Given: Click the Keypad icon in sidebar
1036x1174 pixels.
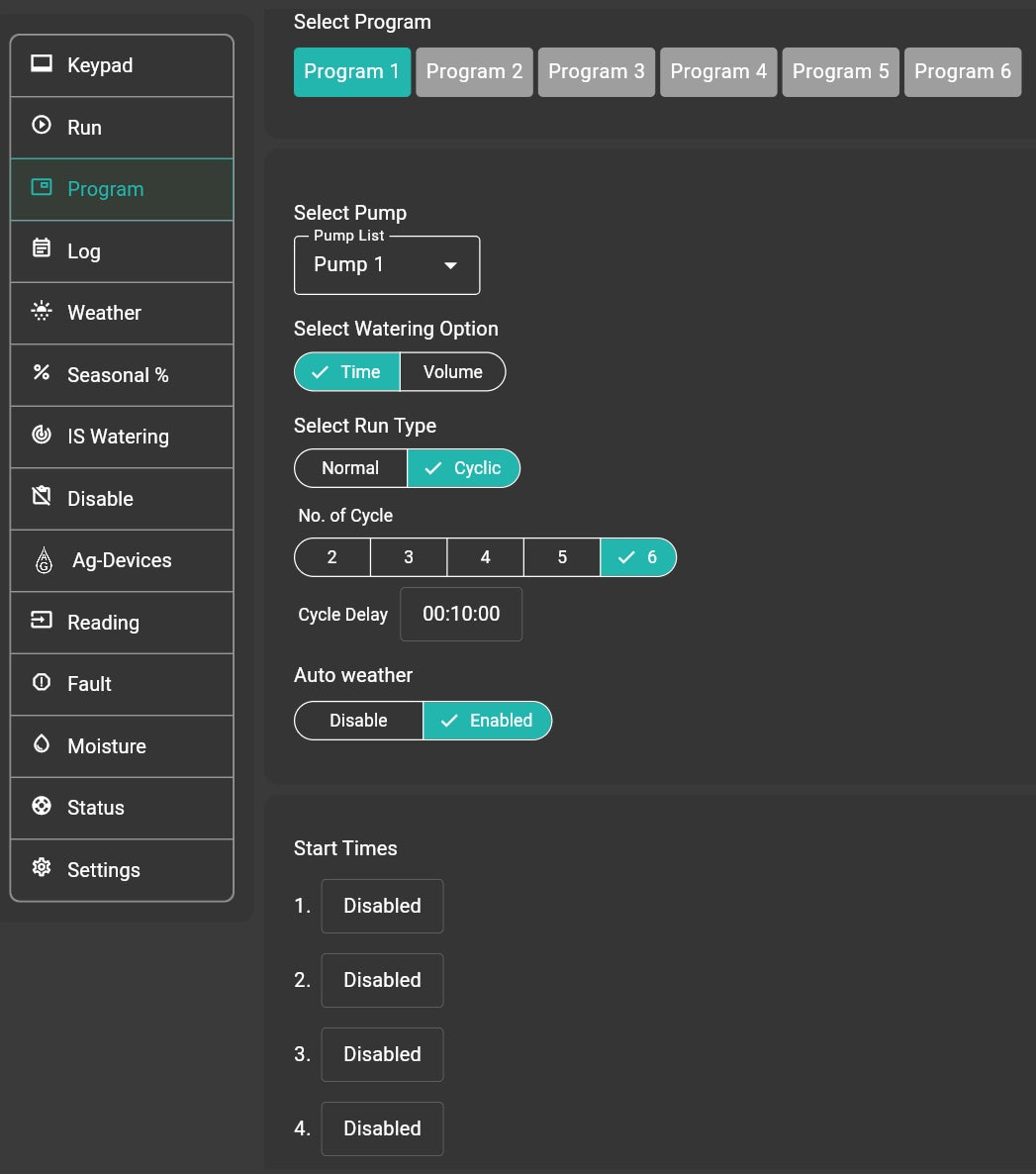Looking at the screenshot, I should tap(42, 65).
